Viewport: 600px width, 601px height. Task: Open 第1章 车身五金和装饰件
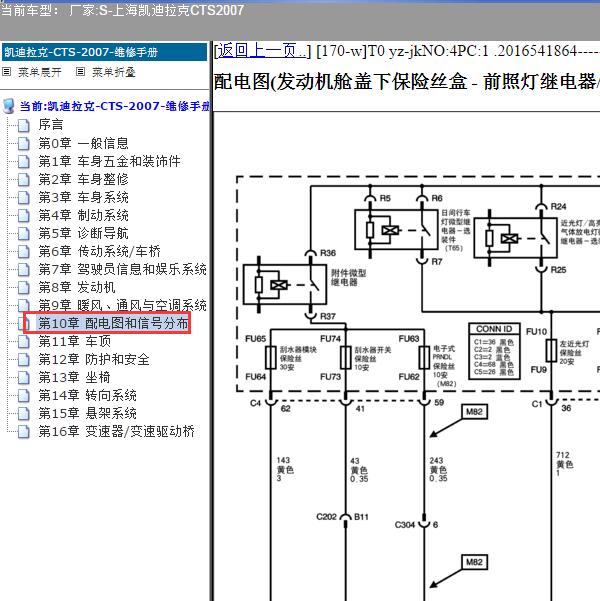[109, 161]
